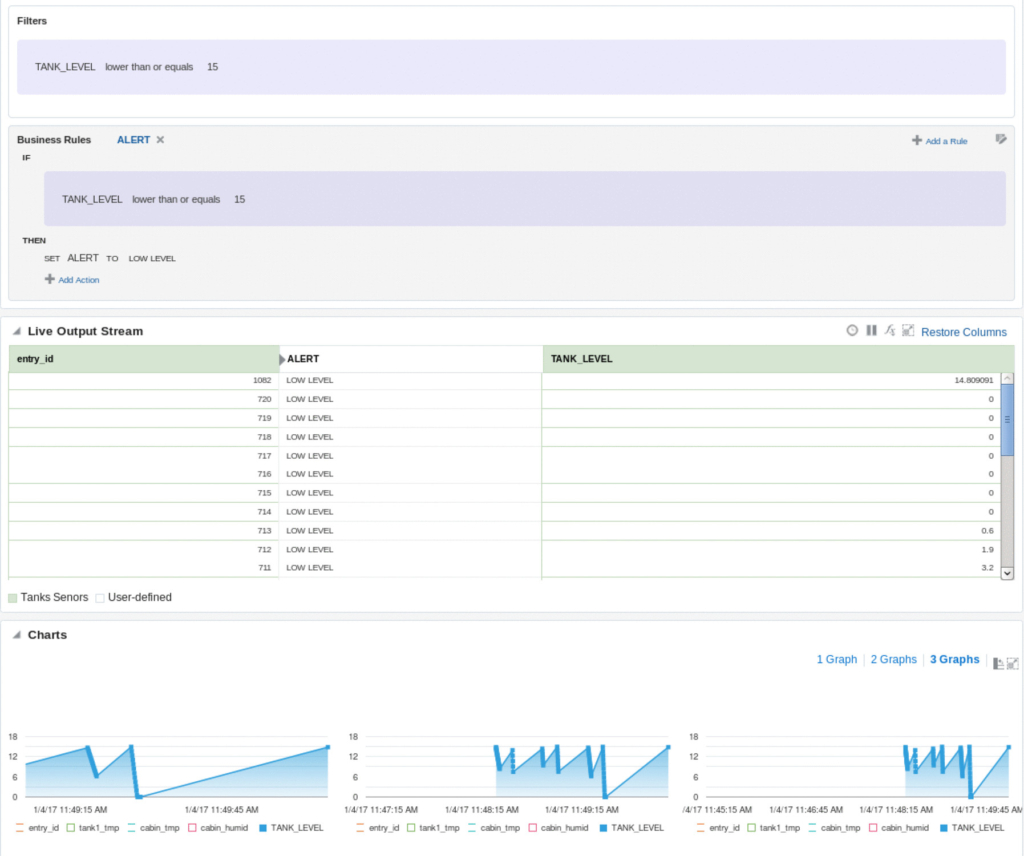Select the ALERT rule tab
The image size is (1024, 856).
pyautogui.click(x=133, y=140)
